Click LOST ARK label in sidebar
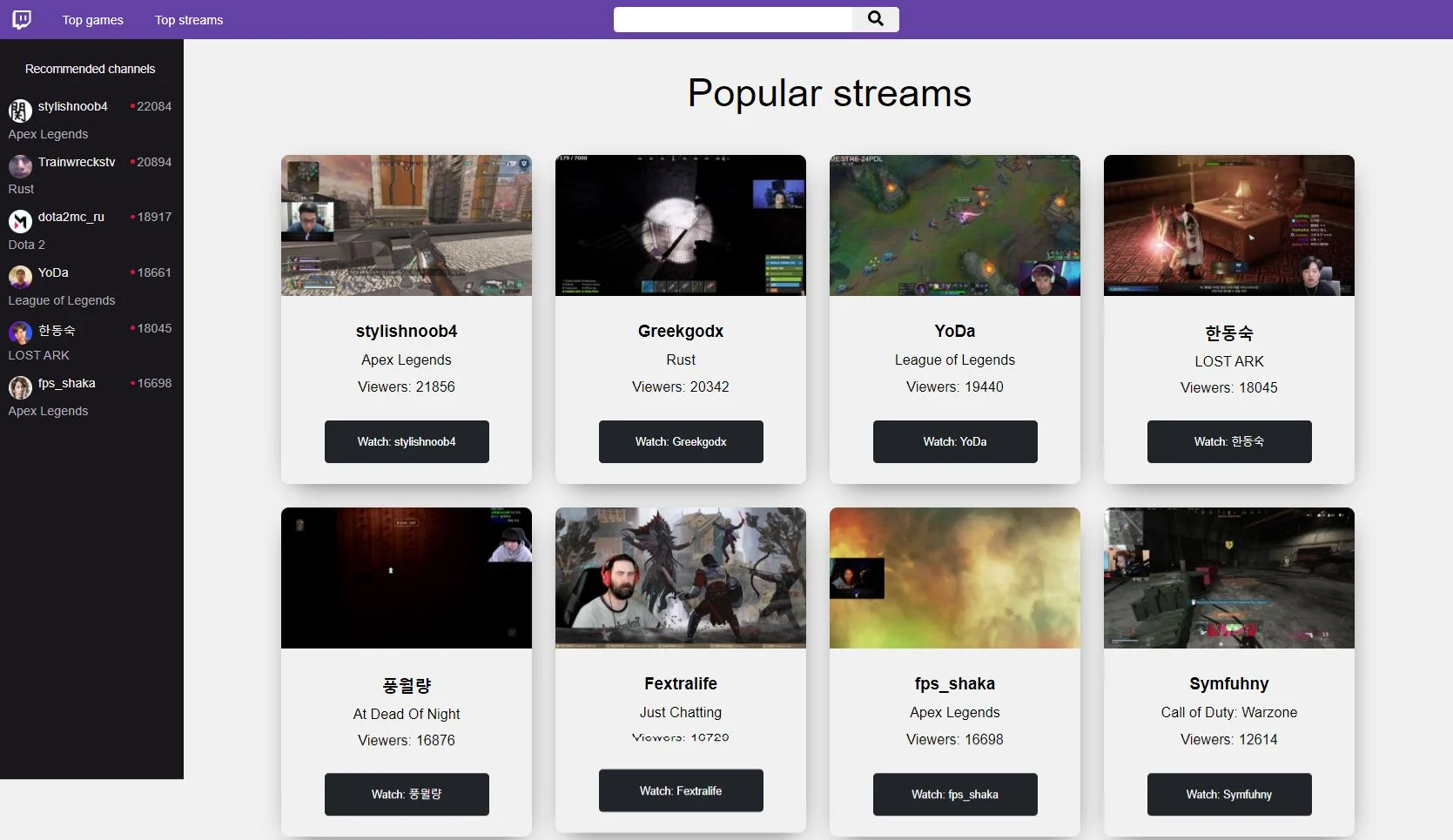This screenshot has width=1453, height=840. pyautogui.click(x=39, y=355)
